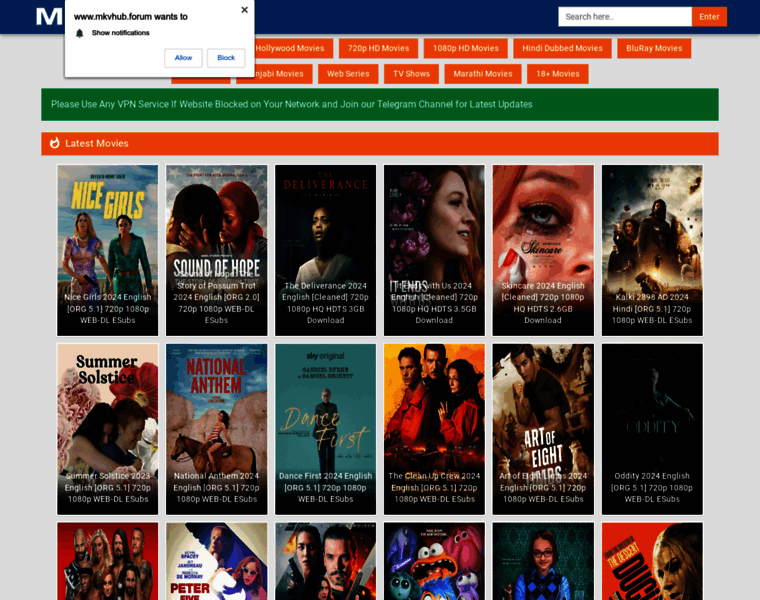The image size is (760, 600).
Task: Open the Nice Girls 2024 movie poster
Action: 108,250
